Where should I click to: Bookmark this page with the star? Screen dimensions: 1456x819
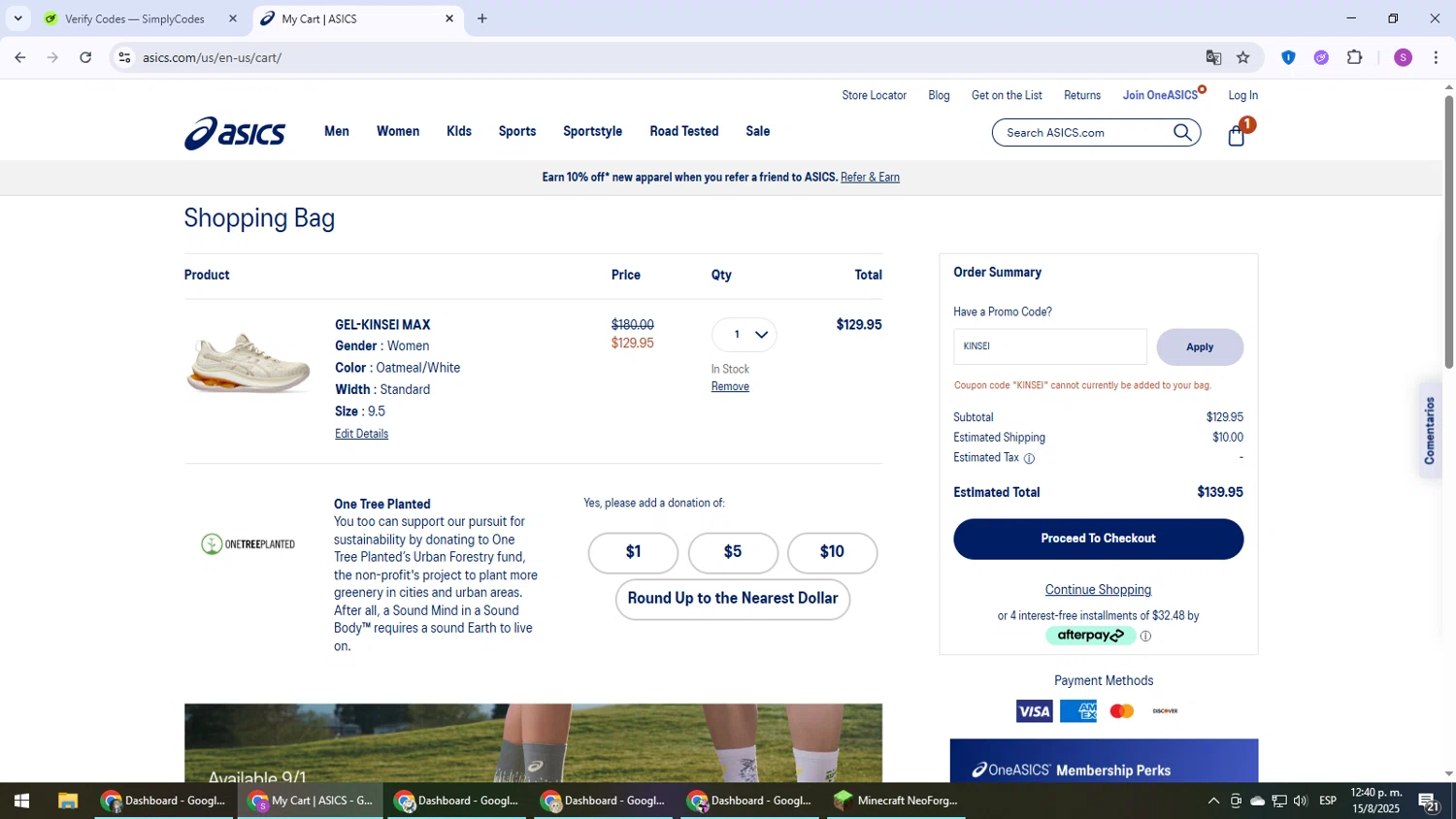coord(1243,57)
